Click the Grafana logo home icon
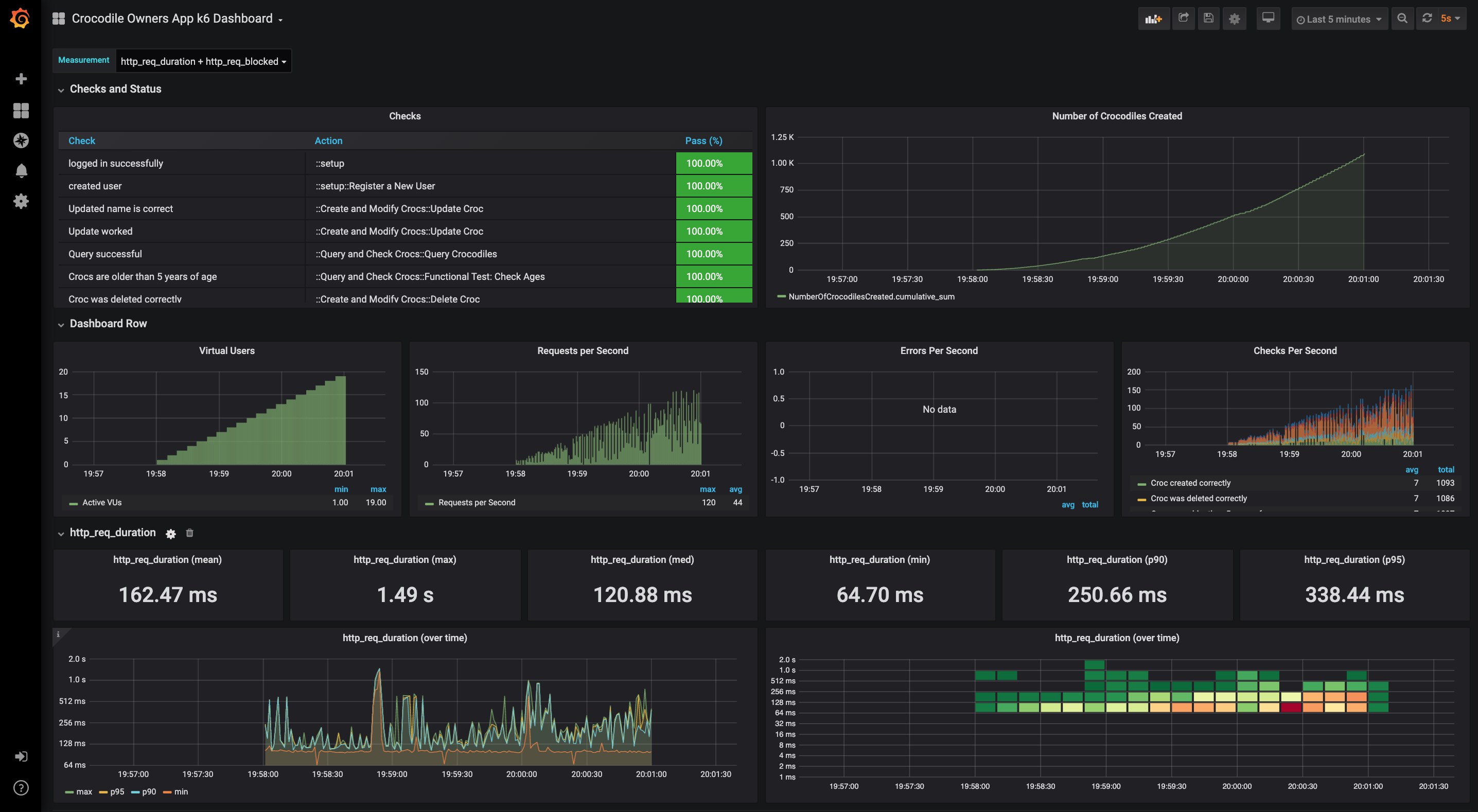 click(x=20, y=19)
